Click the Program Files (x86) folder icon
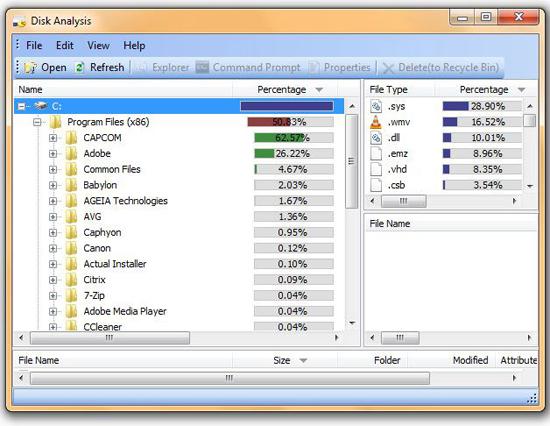 (55, 122)
